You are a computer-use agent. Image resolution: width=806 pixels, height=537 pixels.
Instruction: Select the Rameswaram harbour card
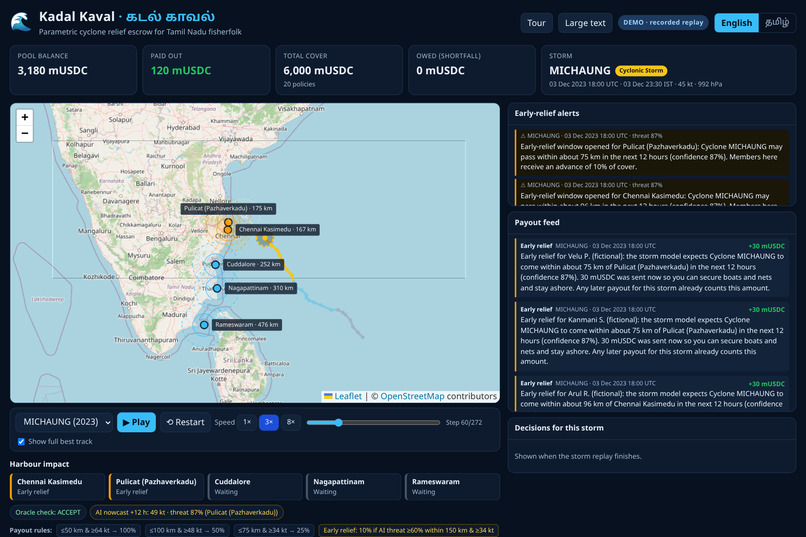[452, 487]
